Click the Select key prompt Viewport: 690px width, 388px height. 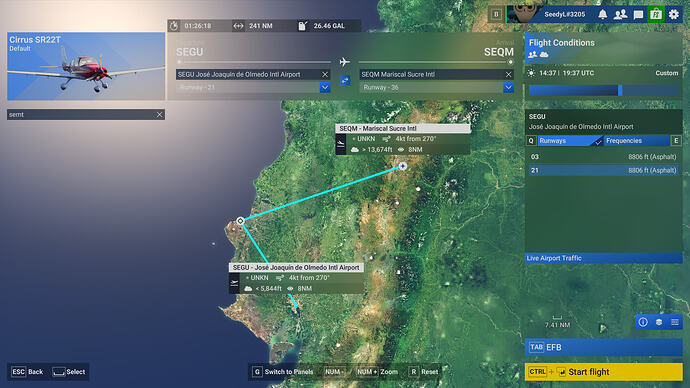[x=69, y=372]
